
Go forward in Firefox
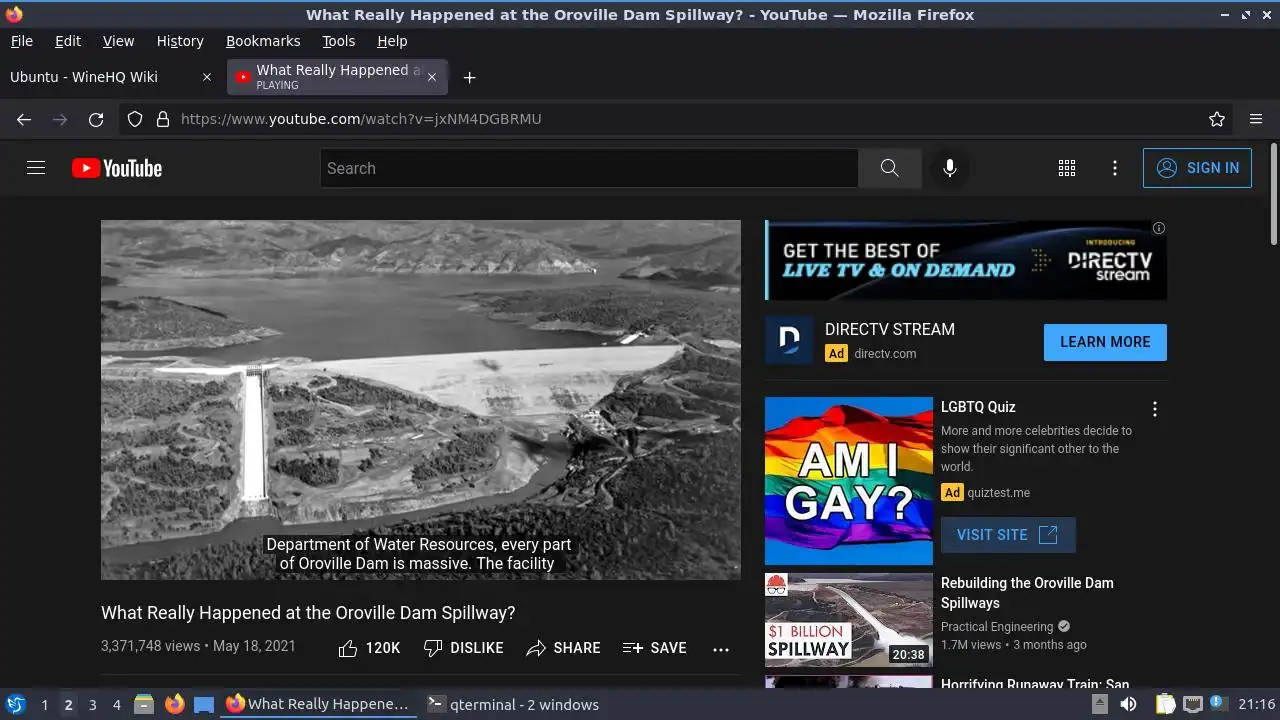click(x=60, y=119)
